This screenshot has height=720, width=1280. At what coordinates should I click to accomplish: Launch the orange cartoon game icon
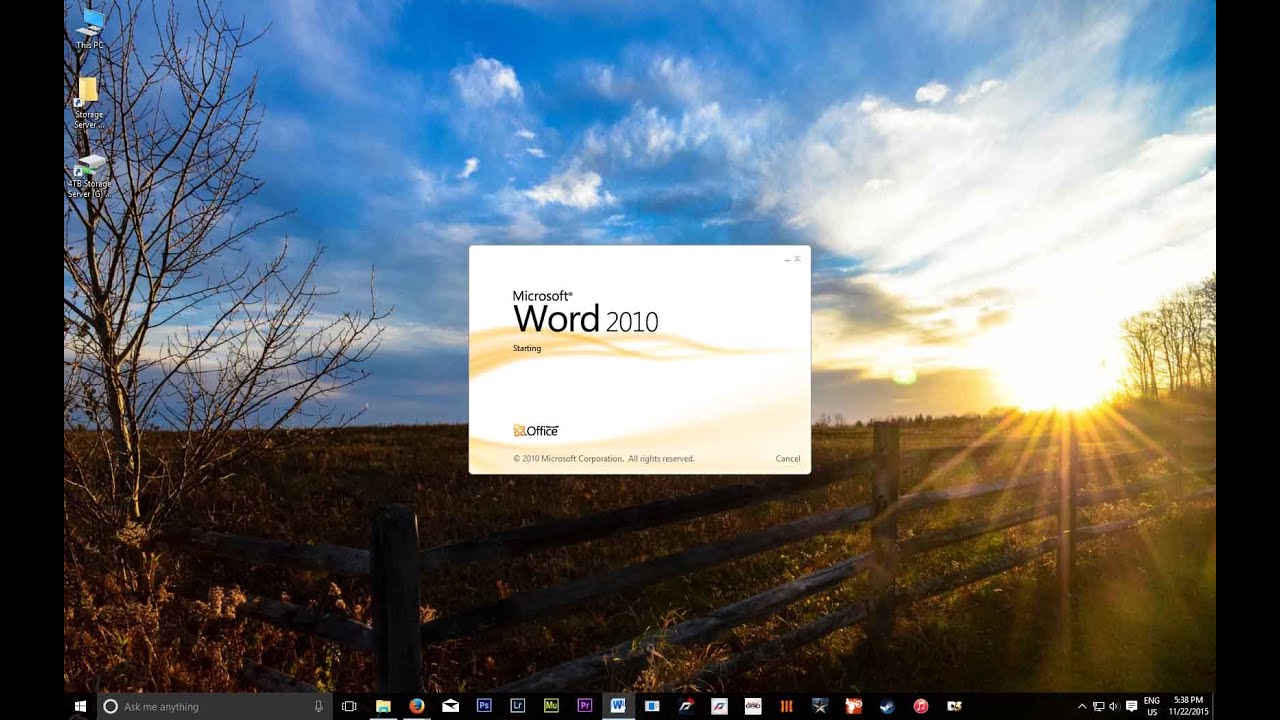[854, 706]
